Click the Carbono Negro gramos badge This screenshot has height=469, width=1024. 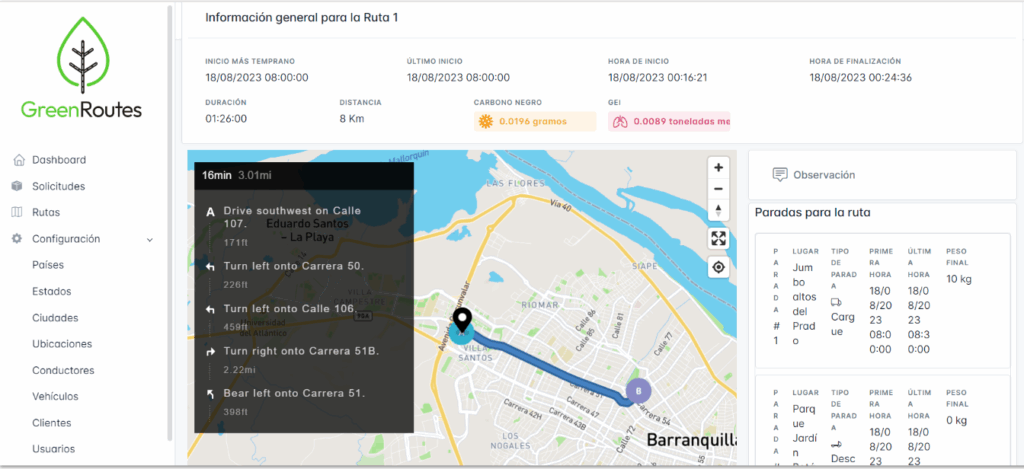pos(535,121)
